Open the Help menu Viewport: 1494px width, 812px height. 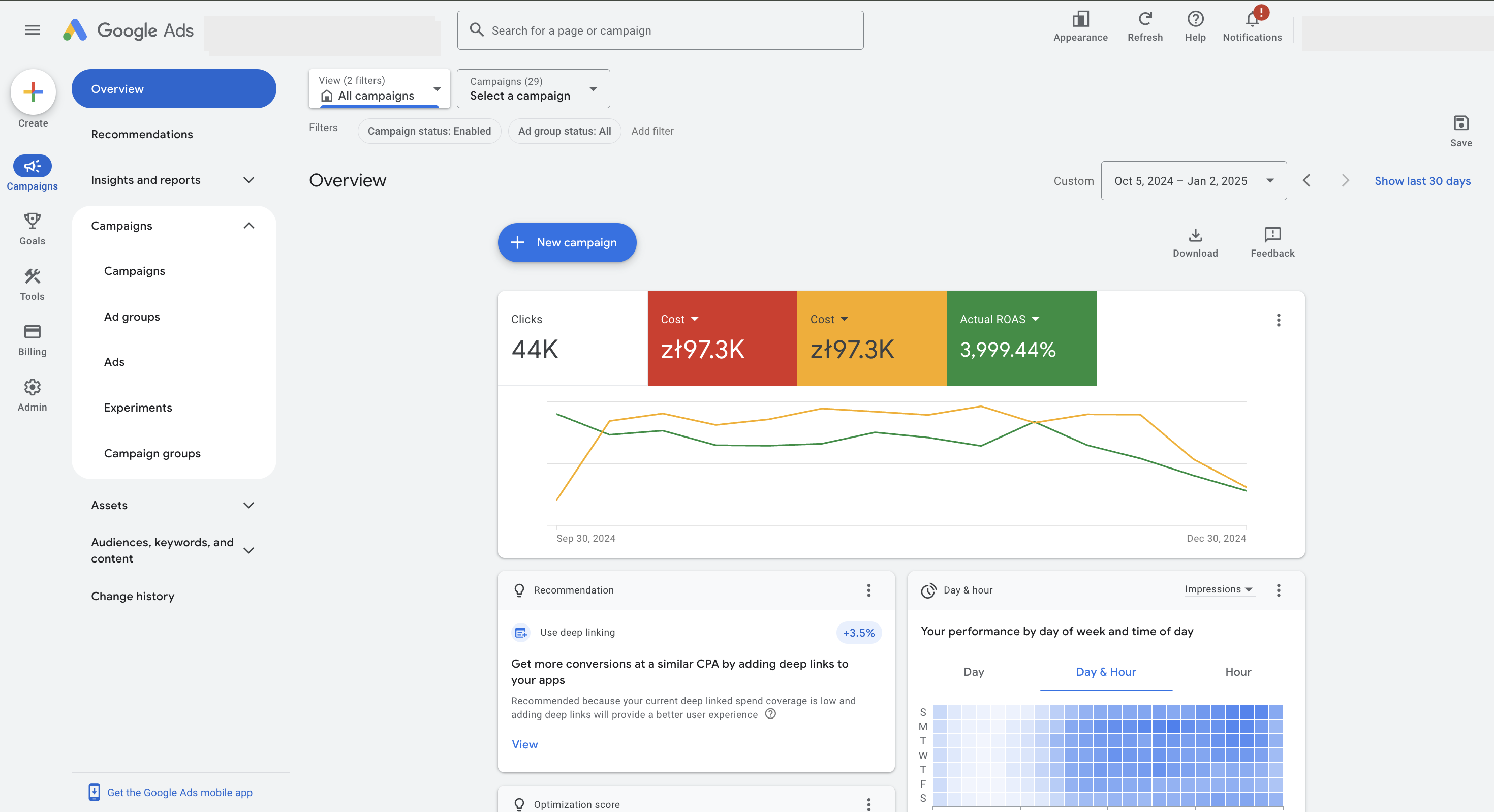coord(1195,27)
